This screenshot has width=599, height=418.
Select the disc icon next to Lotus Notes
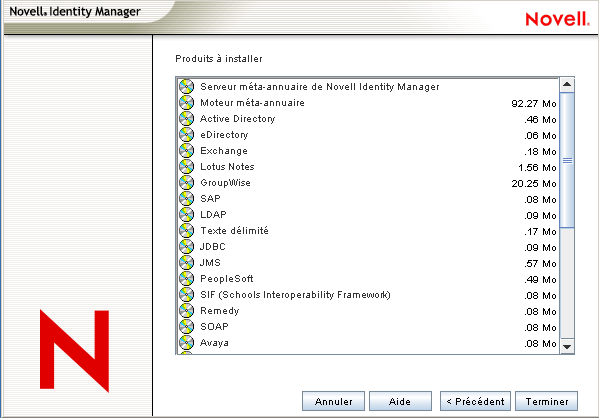tap(186, 167)
